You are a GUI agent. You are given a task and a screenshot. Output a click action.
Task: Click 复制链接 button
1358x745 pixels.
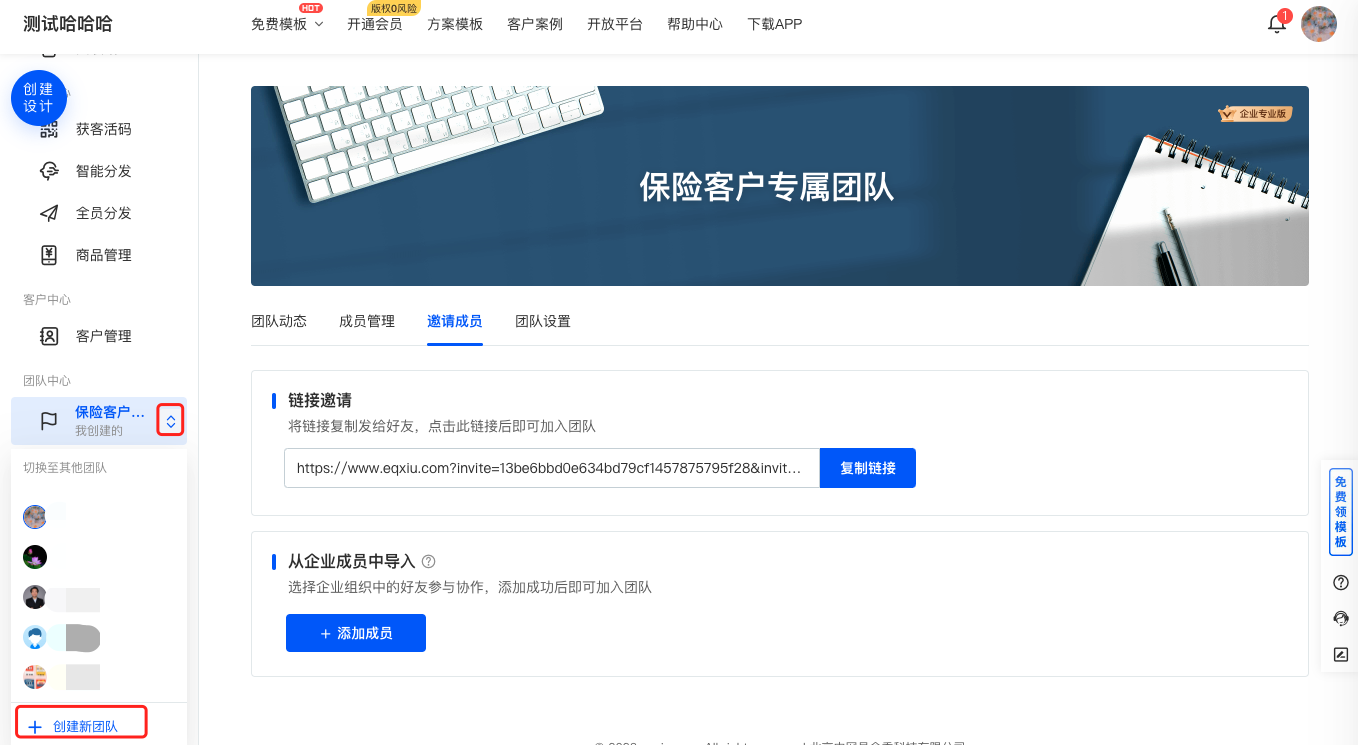pyautogui.click(x=868, y=468)
